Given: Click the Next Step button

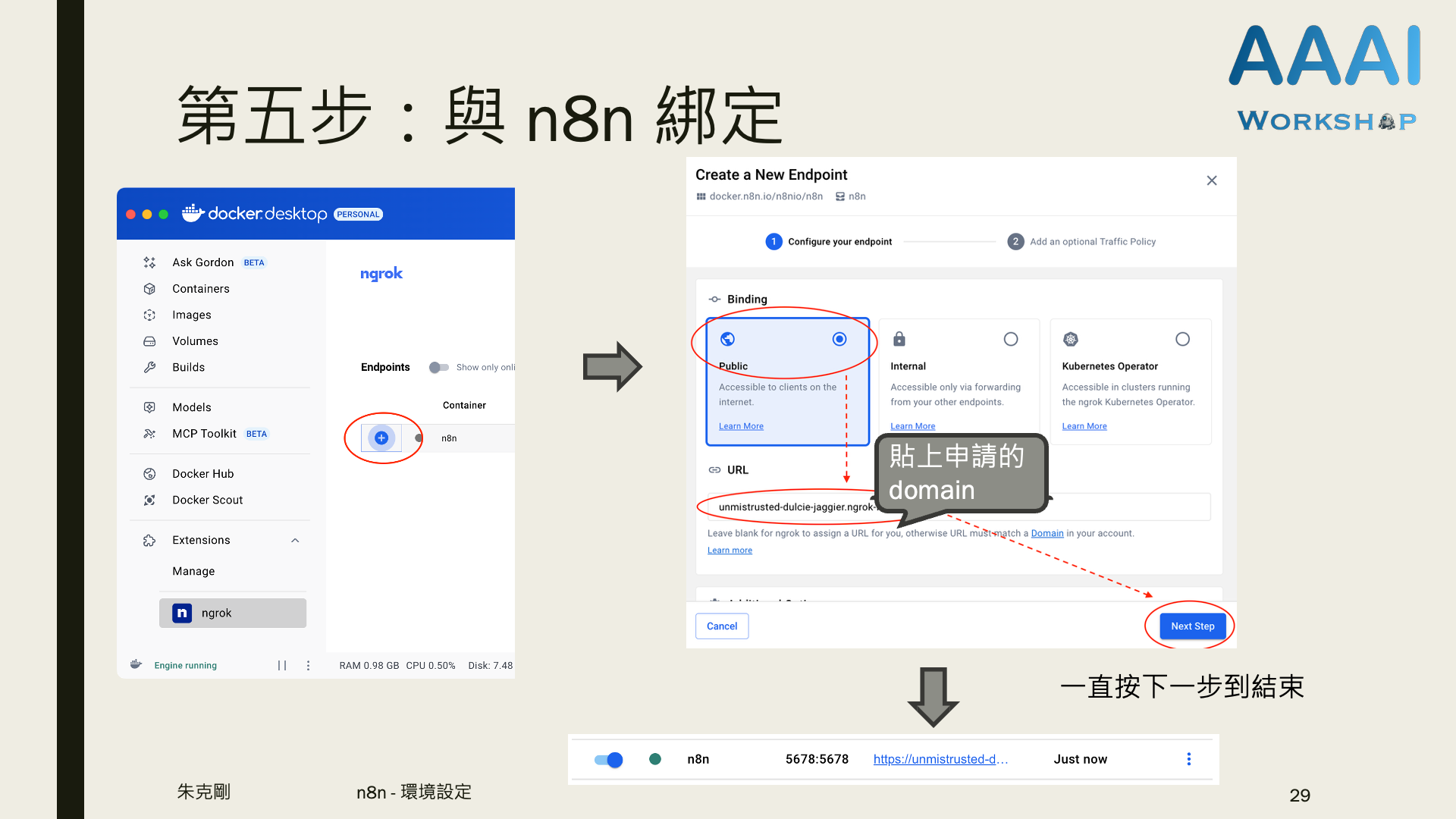Looking at the screenshot, I should tap(1192, 626).
